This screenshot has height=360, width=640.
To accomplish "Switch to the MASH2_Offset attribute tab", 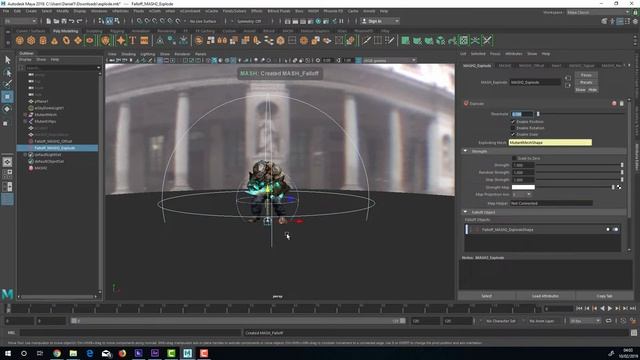I will click(531, 66).
